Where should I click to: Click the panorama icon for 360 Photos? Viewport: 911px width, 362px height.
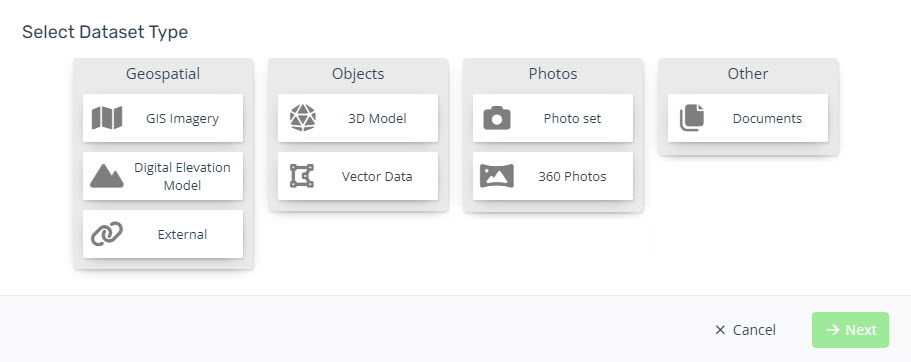coord(497,176)
